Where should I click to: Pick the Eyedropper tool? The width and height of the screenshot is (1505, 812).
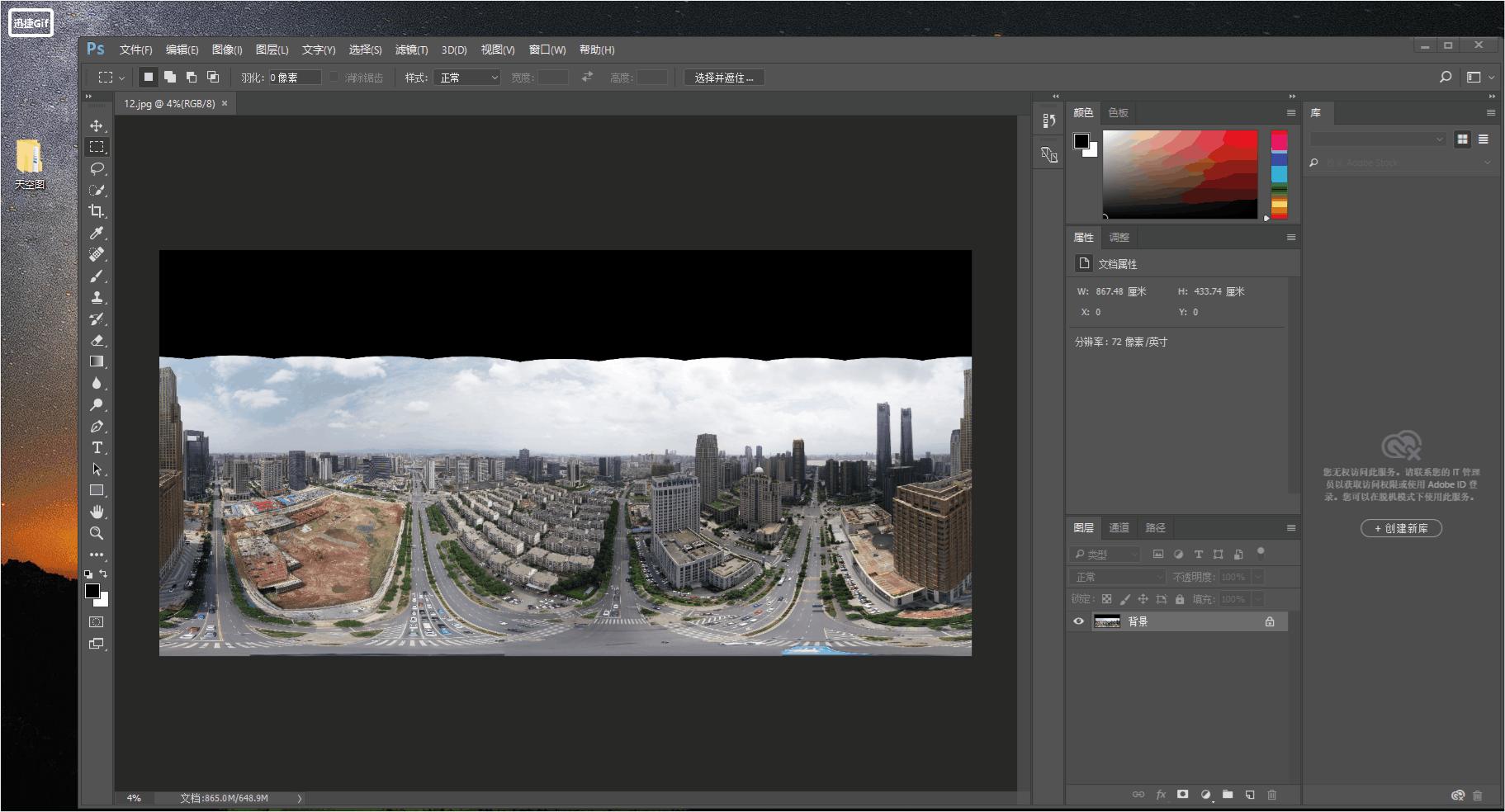pos(97,233)
